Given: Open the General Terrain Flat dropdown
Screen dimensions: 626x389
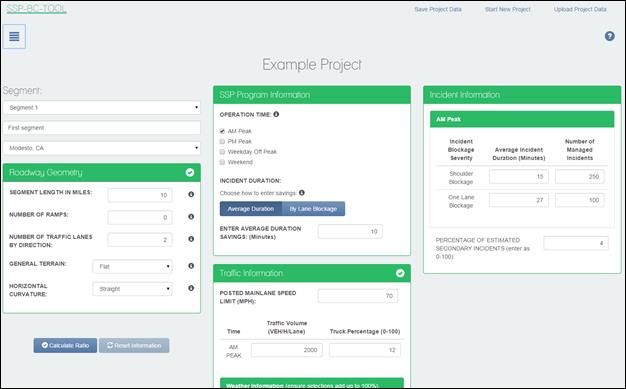Looking at the screenshot, I should [133, 266].
